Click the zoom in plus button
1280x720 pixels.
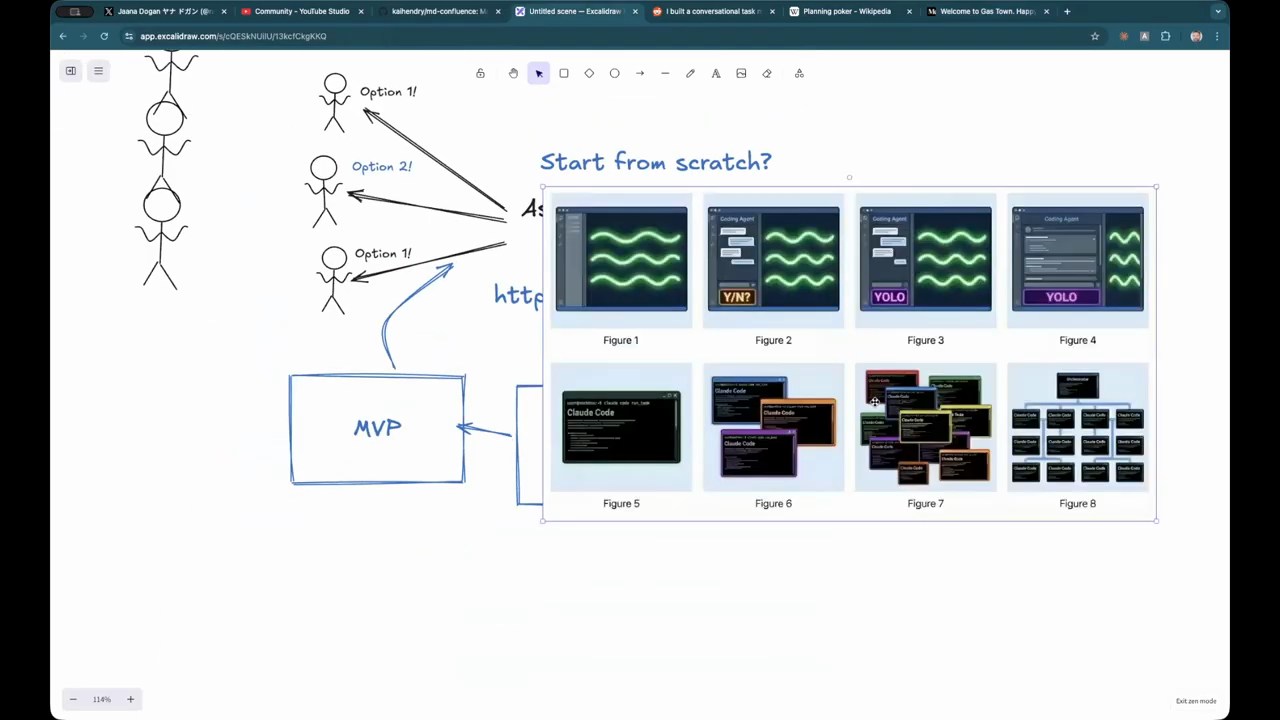tap(130, 699)
